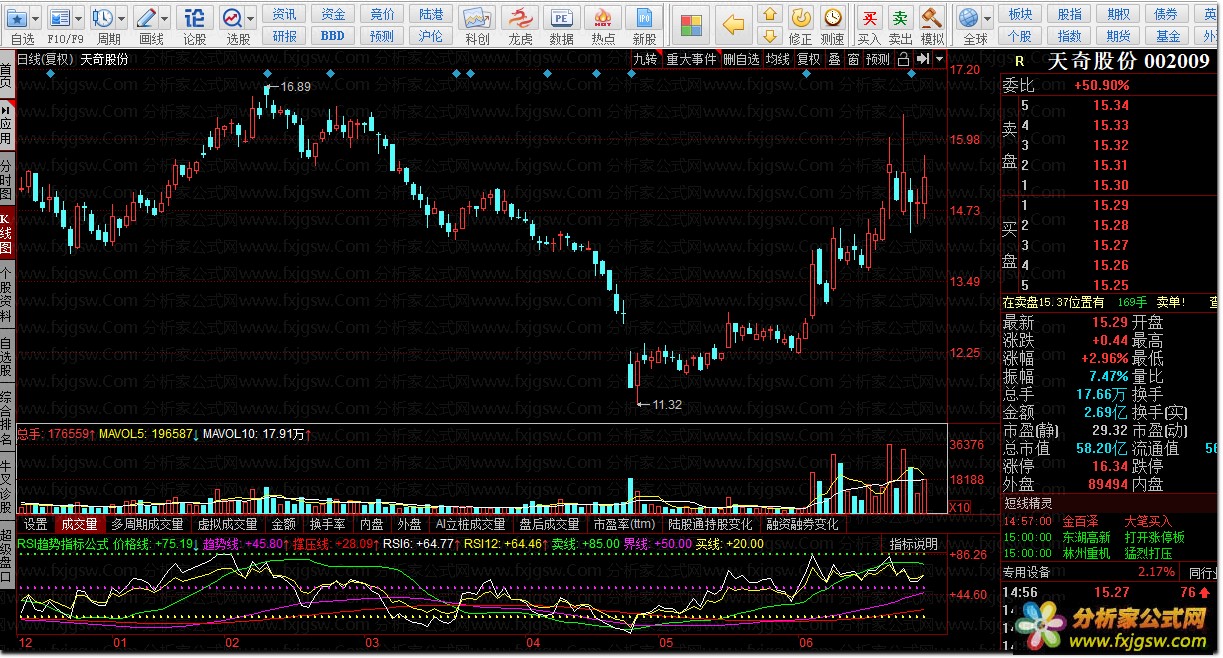This screenshot has height=658, width=1223.
Task: Switch to 分时图 sidebar tab
Action: pyautogui.click(x=7, y=178)
